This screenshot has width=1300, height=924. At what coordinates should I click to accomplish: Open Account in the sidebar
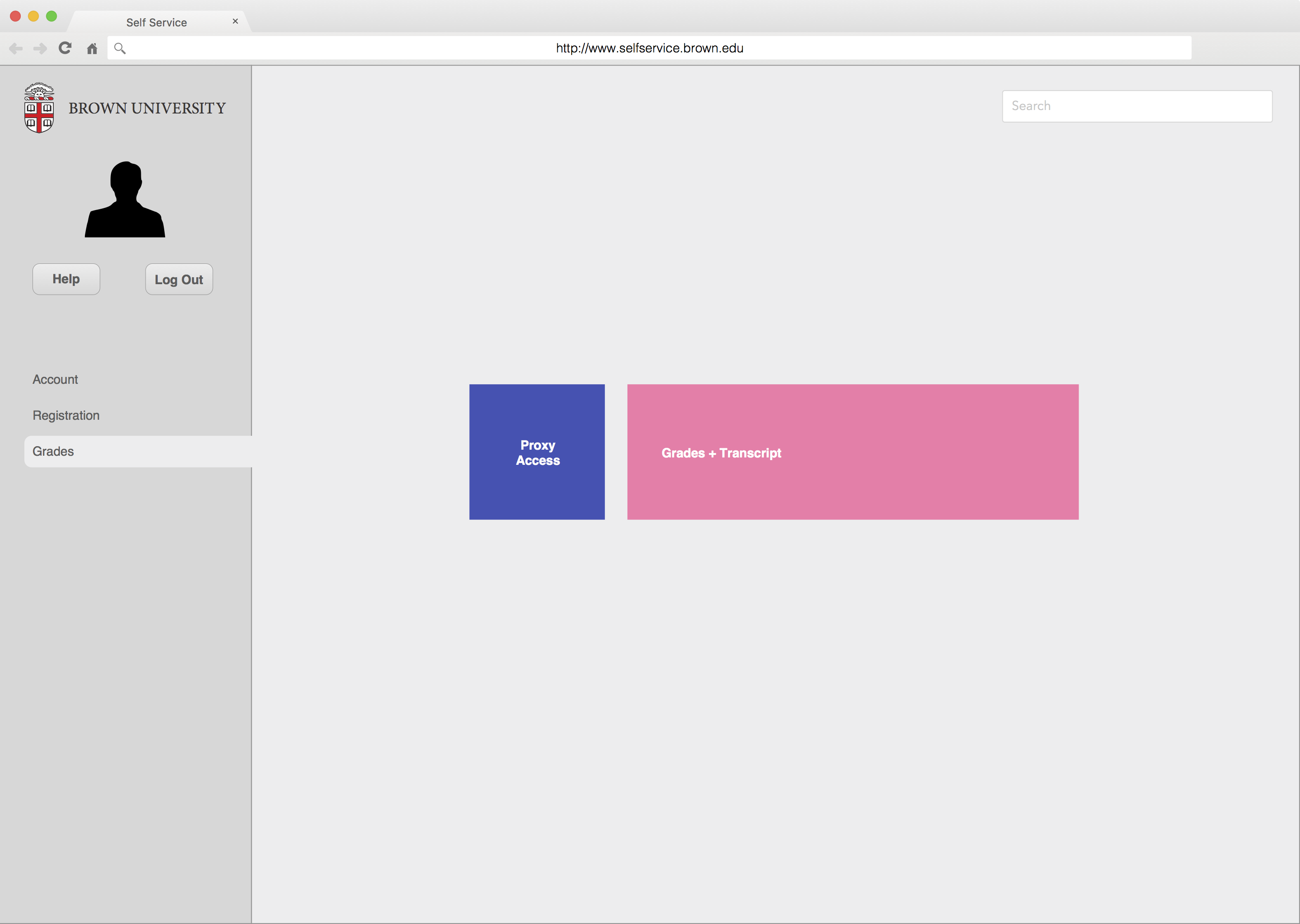tap(55, 379)
